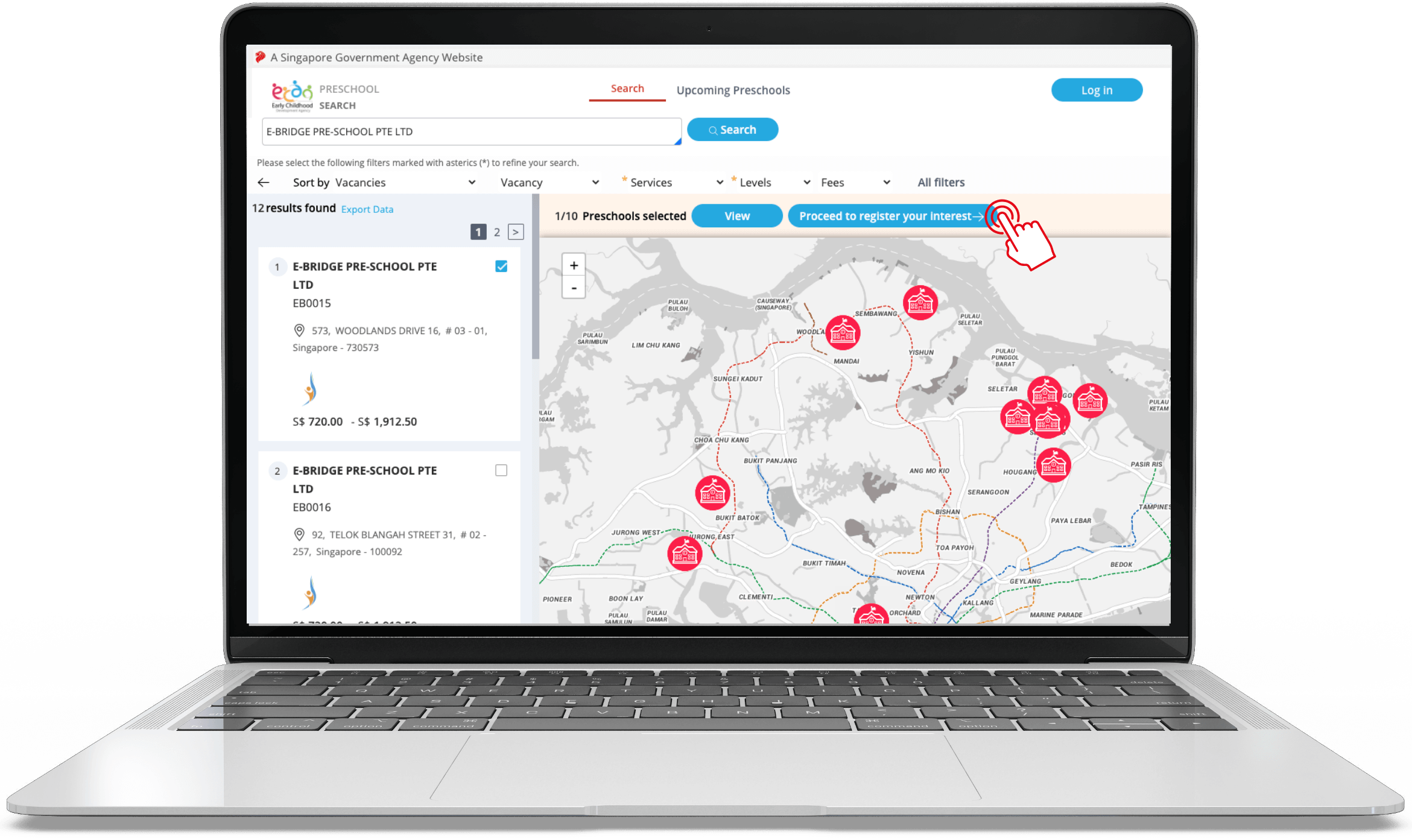The image size is (1412, 840).
Task: Uncheck the EB0015 preschool checkbox
Action: coord(501,266)
